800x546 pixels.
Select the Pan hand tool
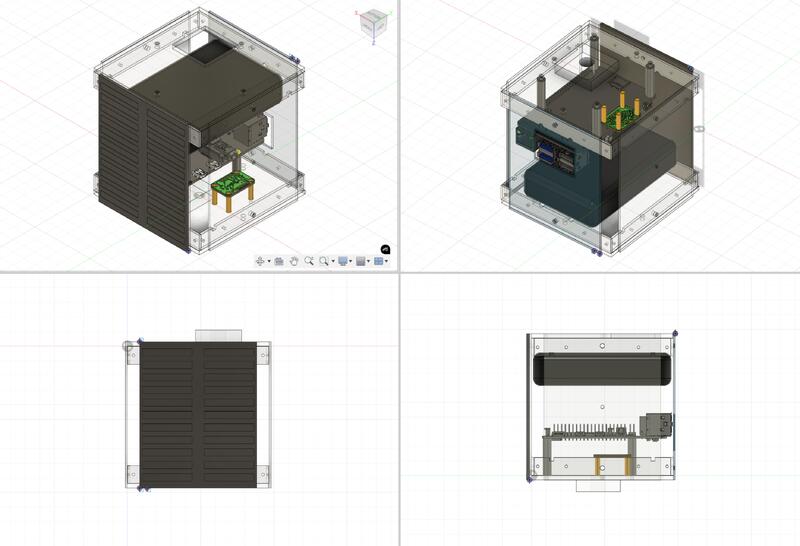pyautogui.click(x=294, y=261)
